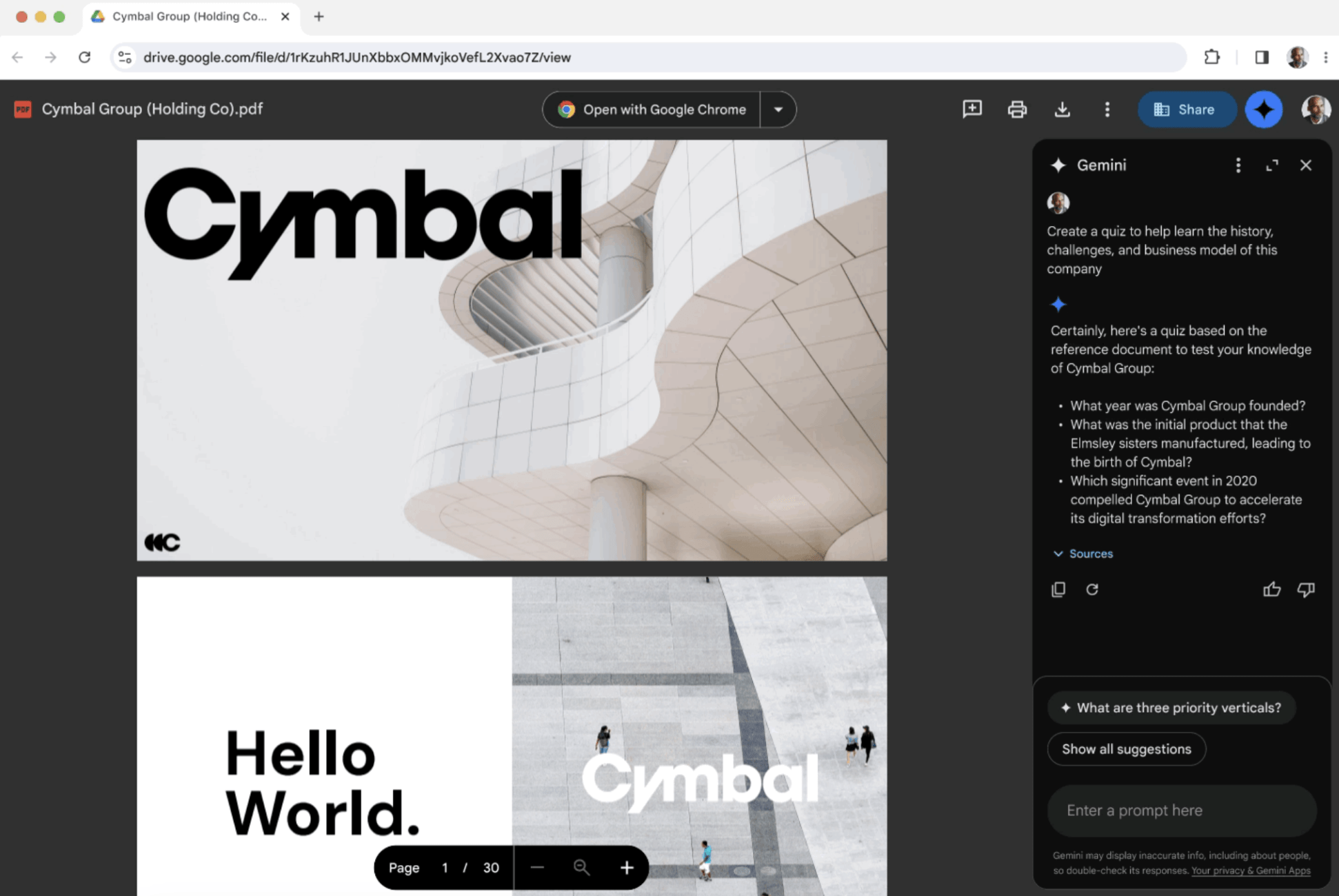Open the Google account avatar in viewer
The height and width of the screenshot is (896, 1339).
point(1316,109)
